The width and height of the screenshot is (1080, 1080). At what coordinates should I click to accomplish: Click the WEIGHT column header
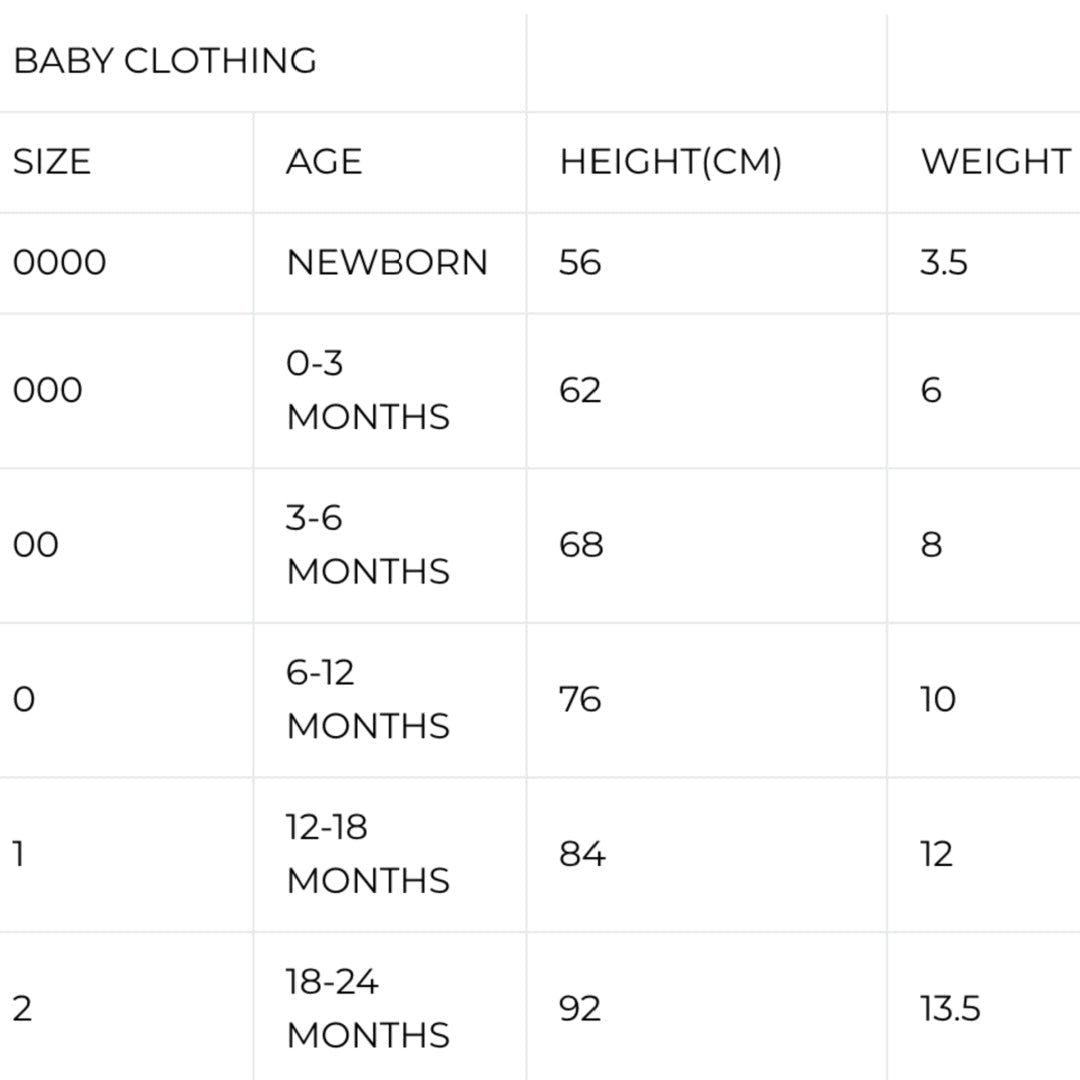[995, 162]
